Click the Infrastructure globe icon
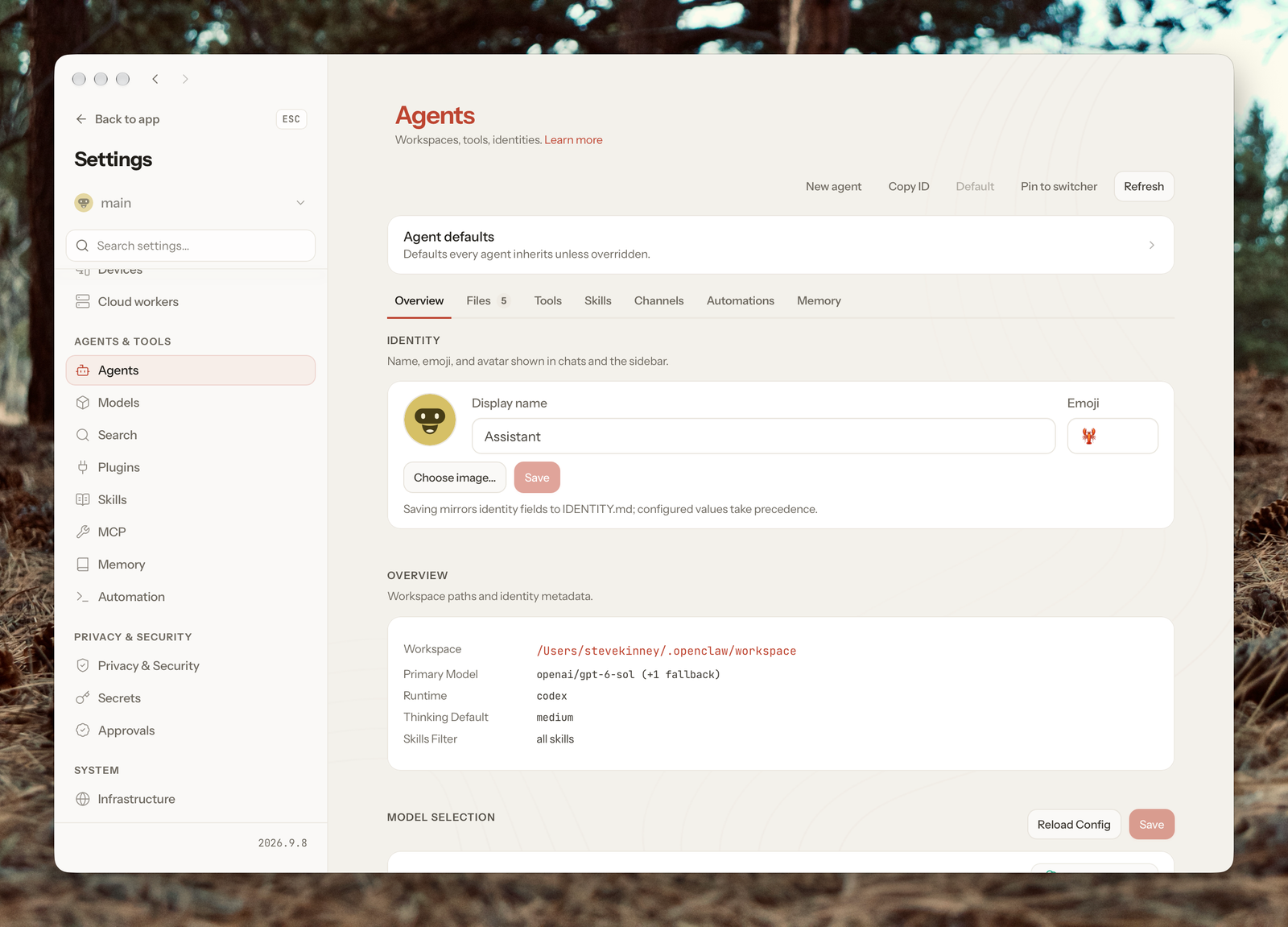 (83, 799)
